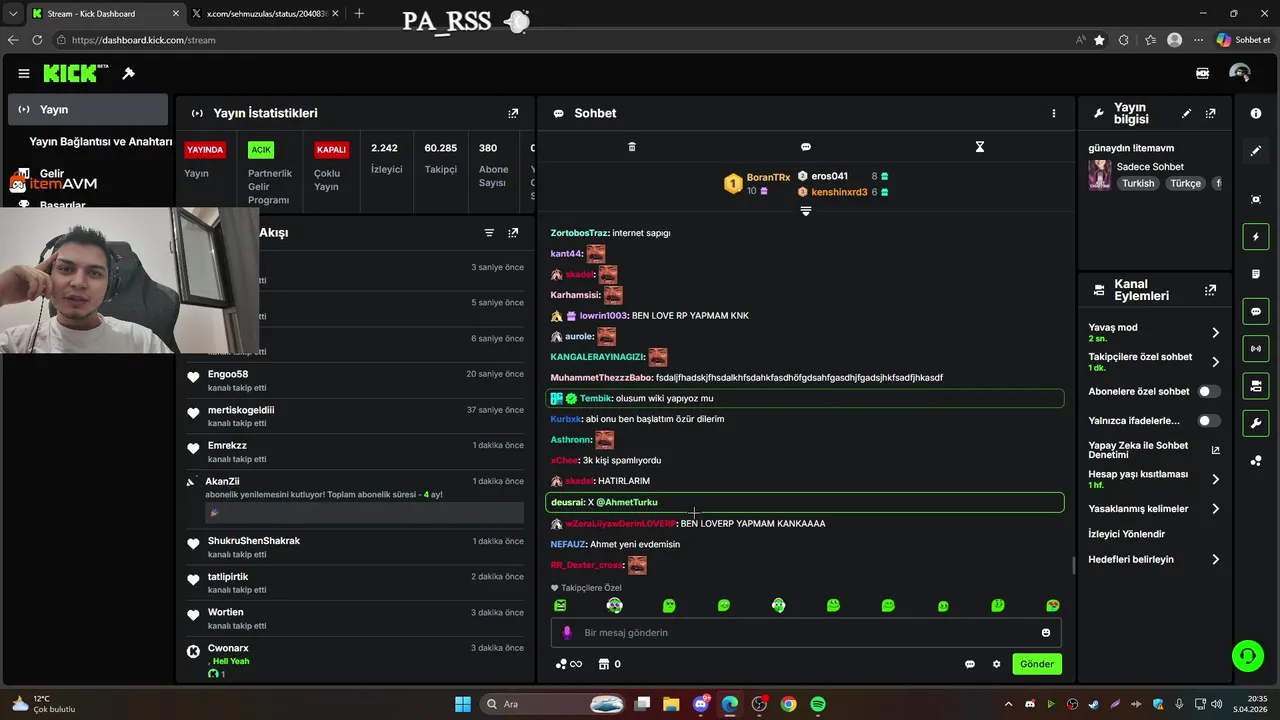Click İzleyici Yönlendir option
Image resolution: width=1280 pixels, height=720 pixels.
pos(1126,534)
